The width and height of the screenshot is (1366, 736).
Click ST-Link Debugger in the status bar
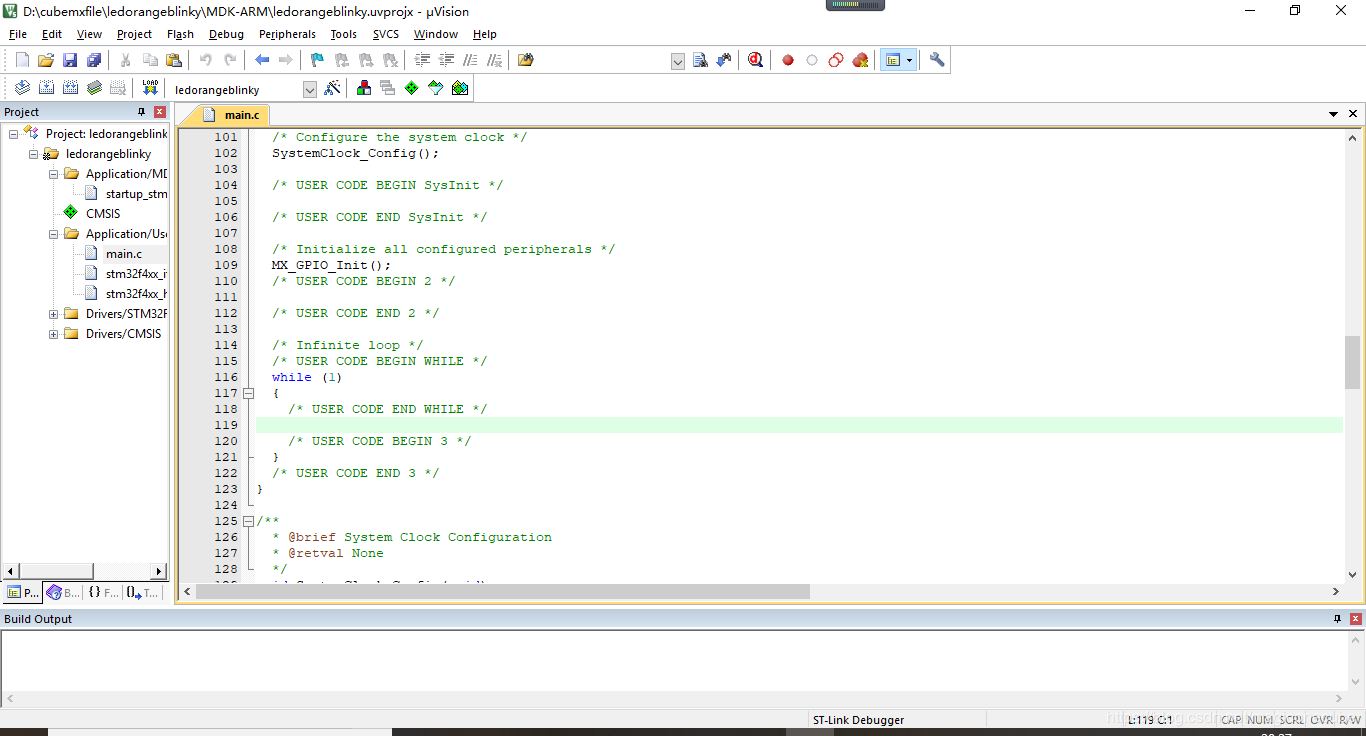858,720
